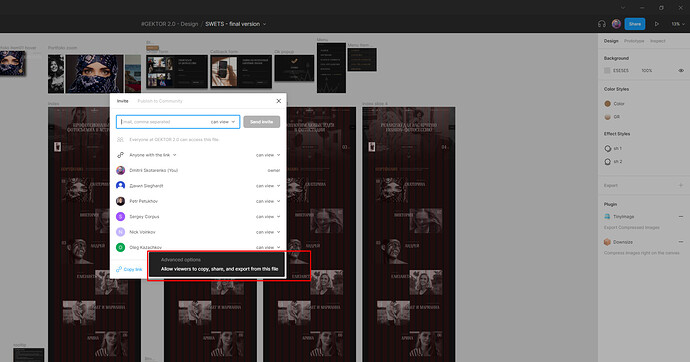Click the TinyImage plugin icon

(x=607, y=216)
